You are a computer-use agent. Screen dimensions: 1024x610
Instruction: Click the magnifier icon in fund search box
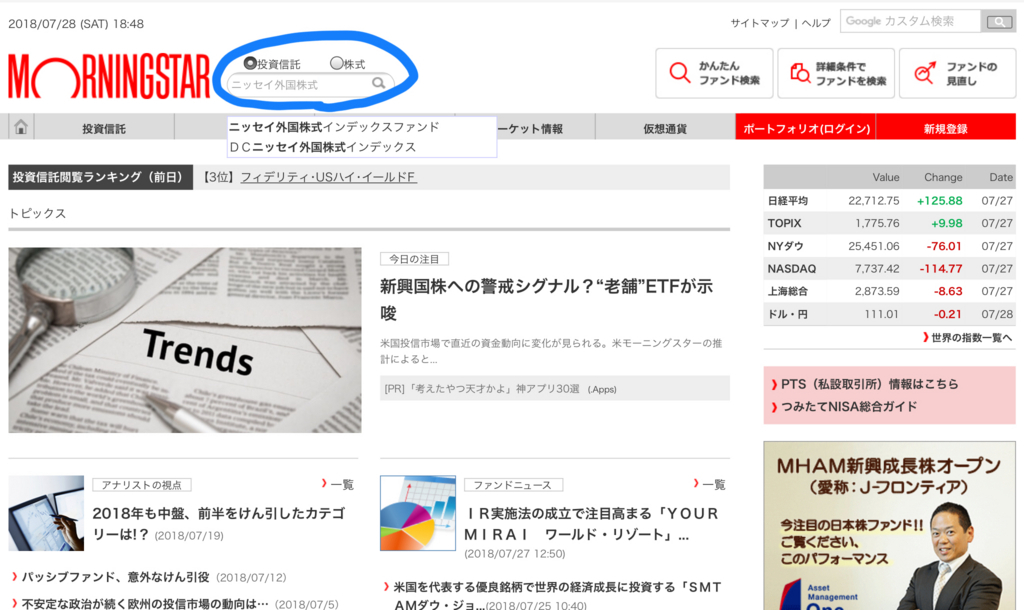[x=379, y=84]
